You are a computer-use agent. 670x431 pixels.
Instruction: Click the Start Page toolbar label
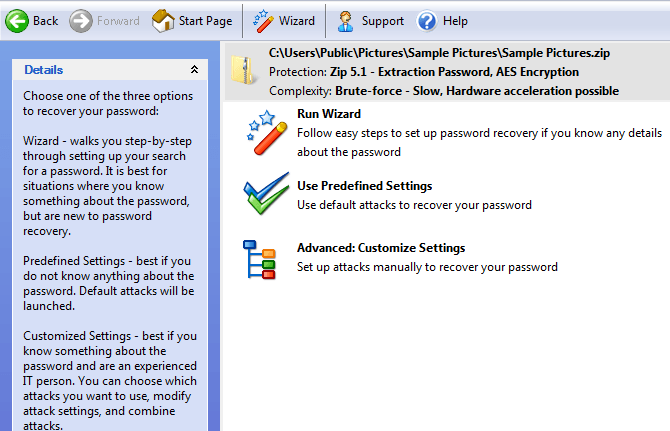pyautogui.click(x=205, y=20)
